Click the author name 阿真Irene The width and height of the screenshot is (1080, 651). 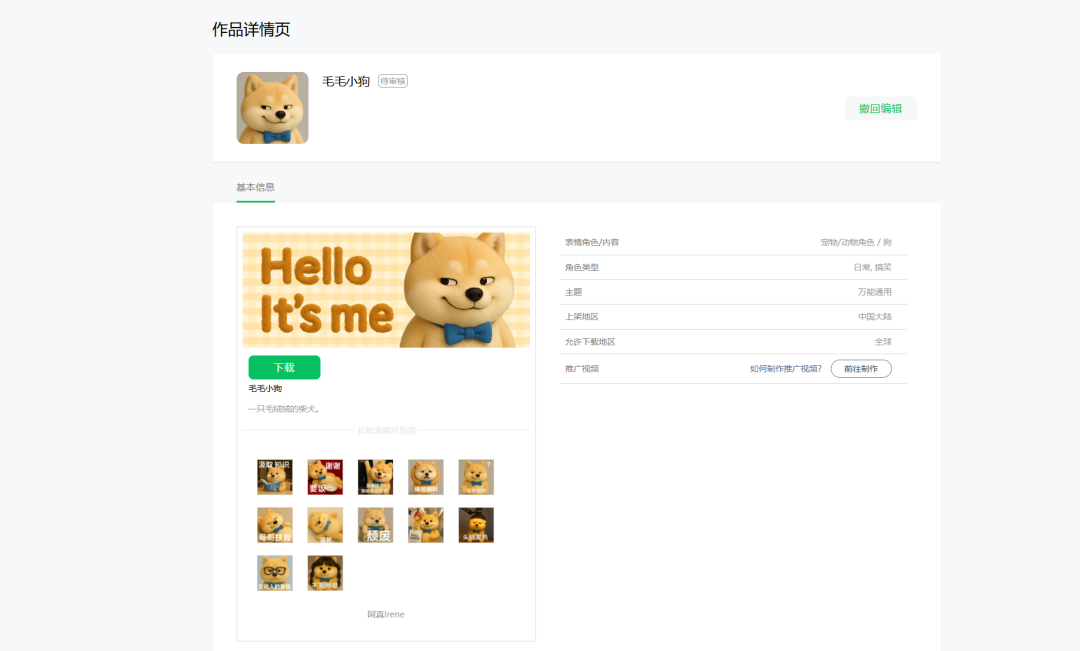point(385,614)
